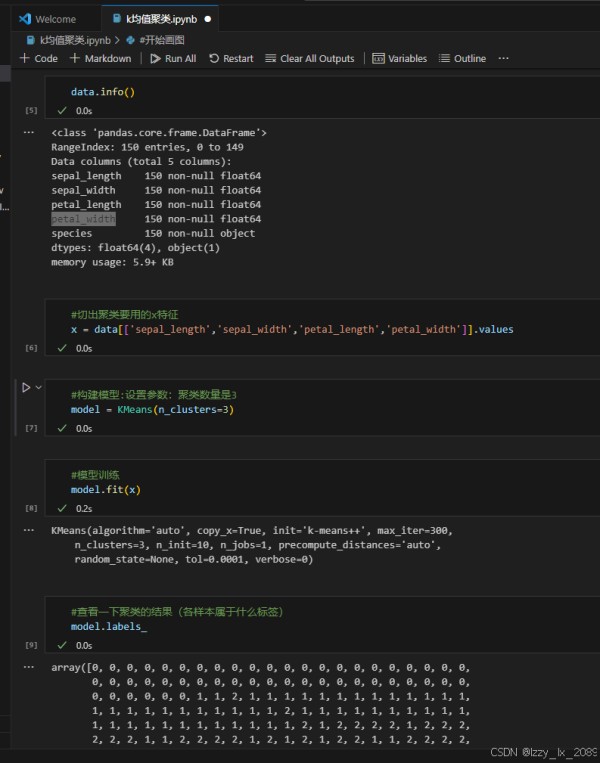Image resolution: width=600 pixels, height=763 pixels.
Task: Click the highlighted petal_width text in output
Action: click(83, 219)
